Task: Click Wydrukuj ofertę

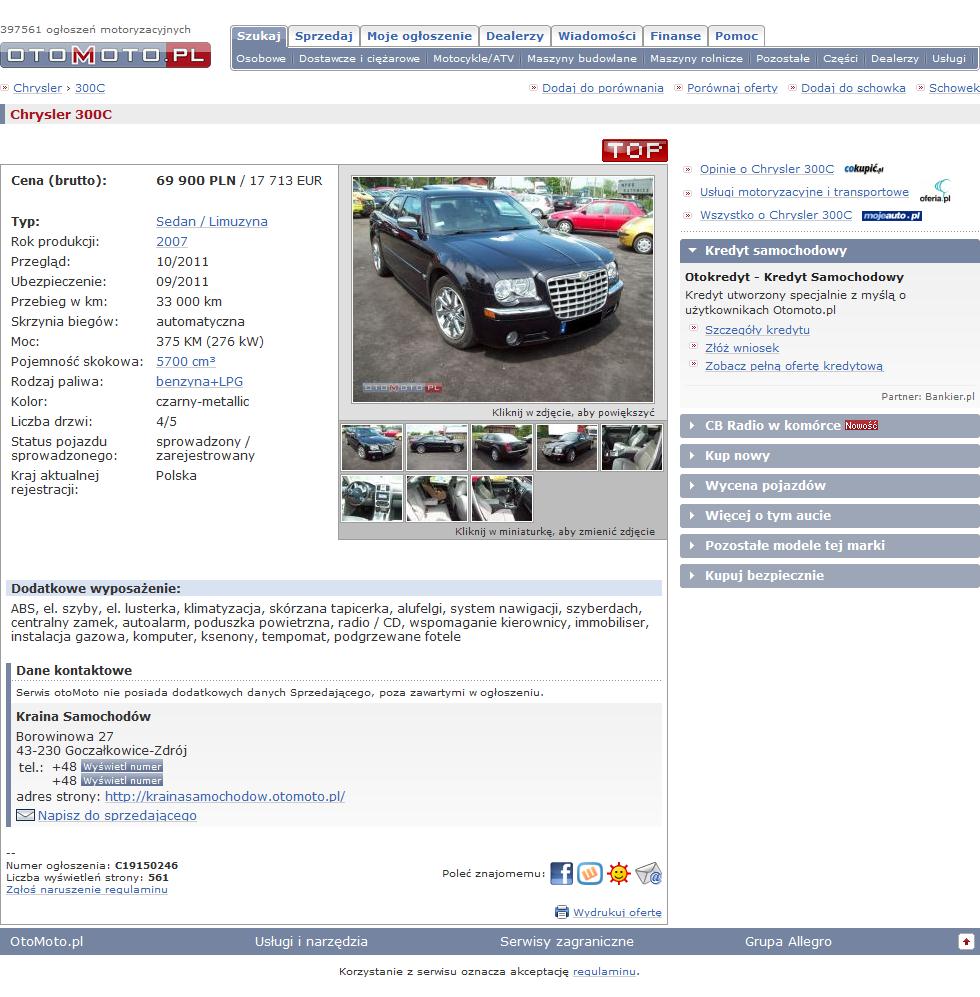Action: 617,912
